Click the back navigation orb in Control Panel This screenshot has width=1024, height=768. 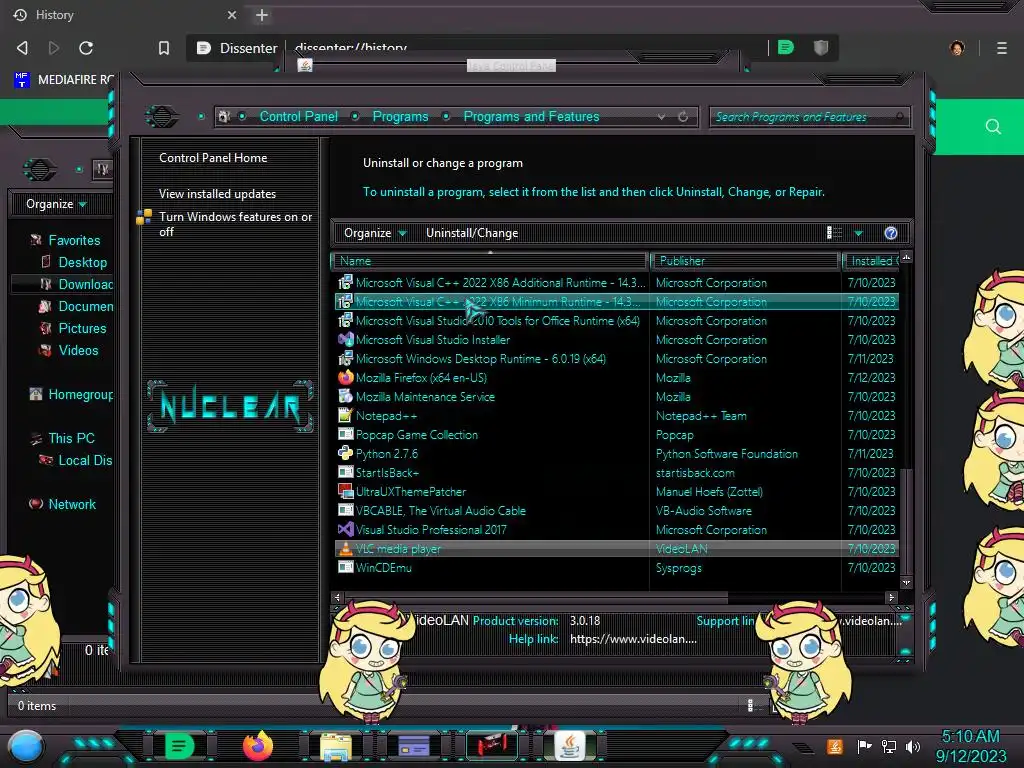[x=162, y=117]
